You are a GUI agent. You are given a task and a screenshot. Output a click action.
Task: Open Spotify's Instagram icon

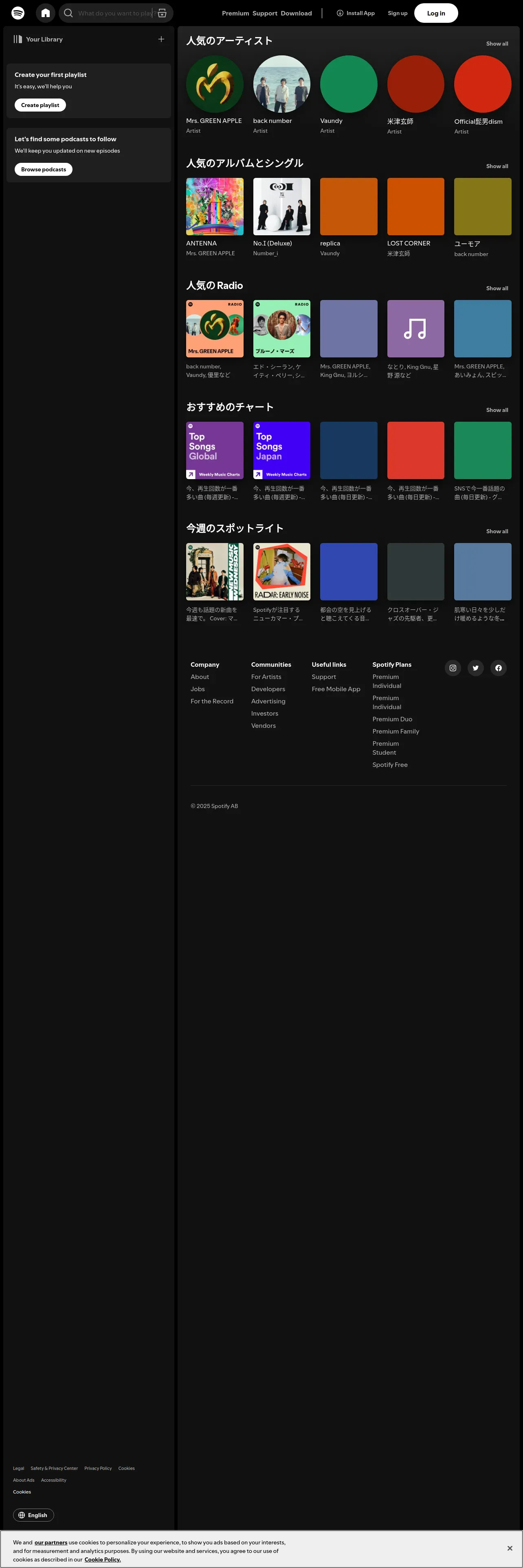tap(453, 668)
